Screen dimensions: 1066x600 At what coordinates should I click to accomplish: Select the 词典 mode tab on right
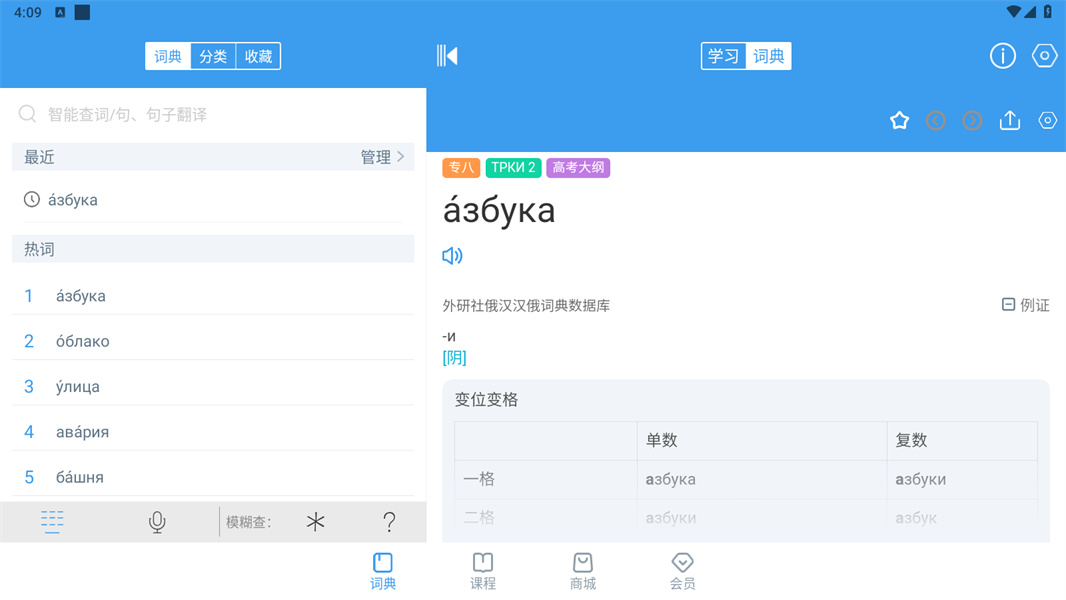coord(768,56)
